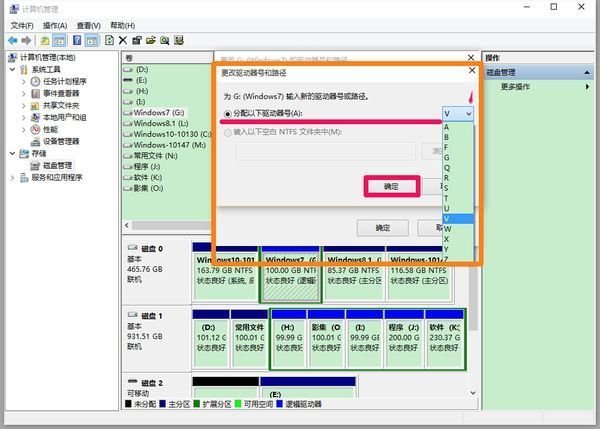This screenshot has width=600, height=429.
Task: Click the Back arrow toolbar icon
Action: pyautogui.click(x=13, y=40)
